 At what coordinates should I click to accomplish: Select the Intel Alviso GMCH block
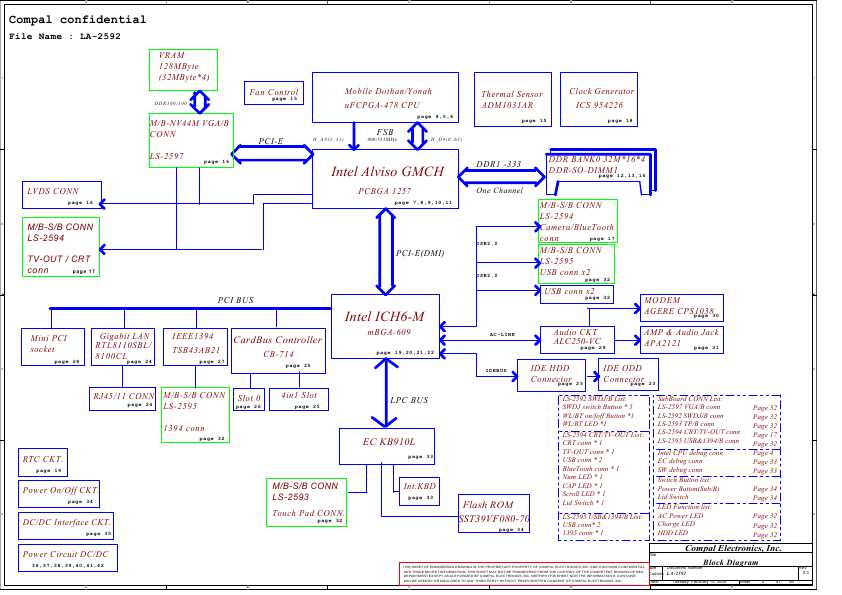[x=386, y=179]
